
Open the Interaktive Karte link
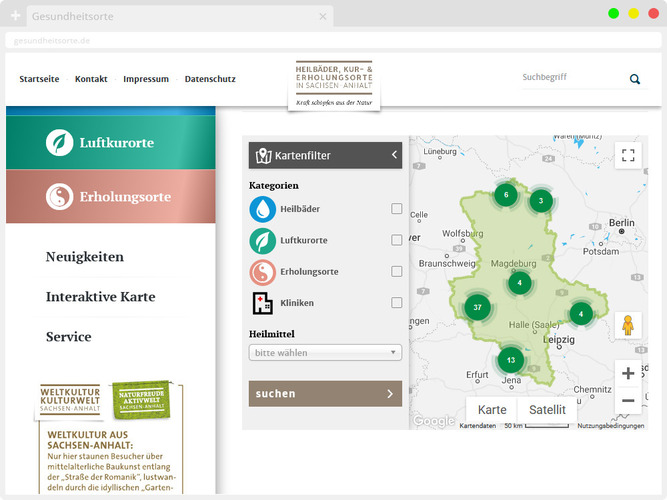click(100, 297)
